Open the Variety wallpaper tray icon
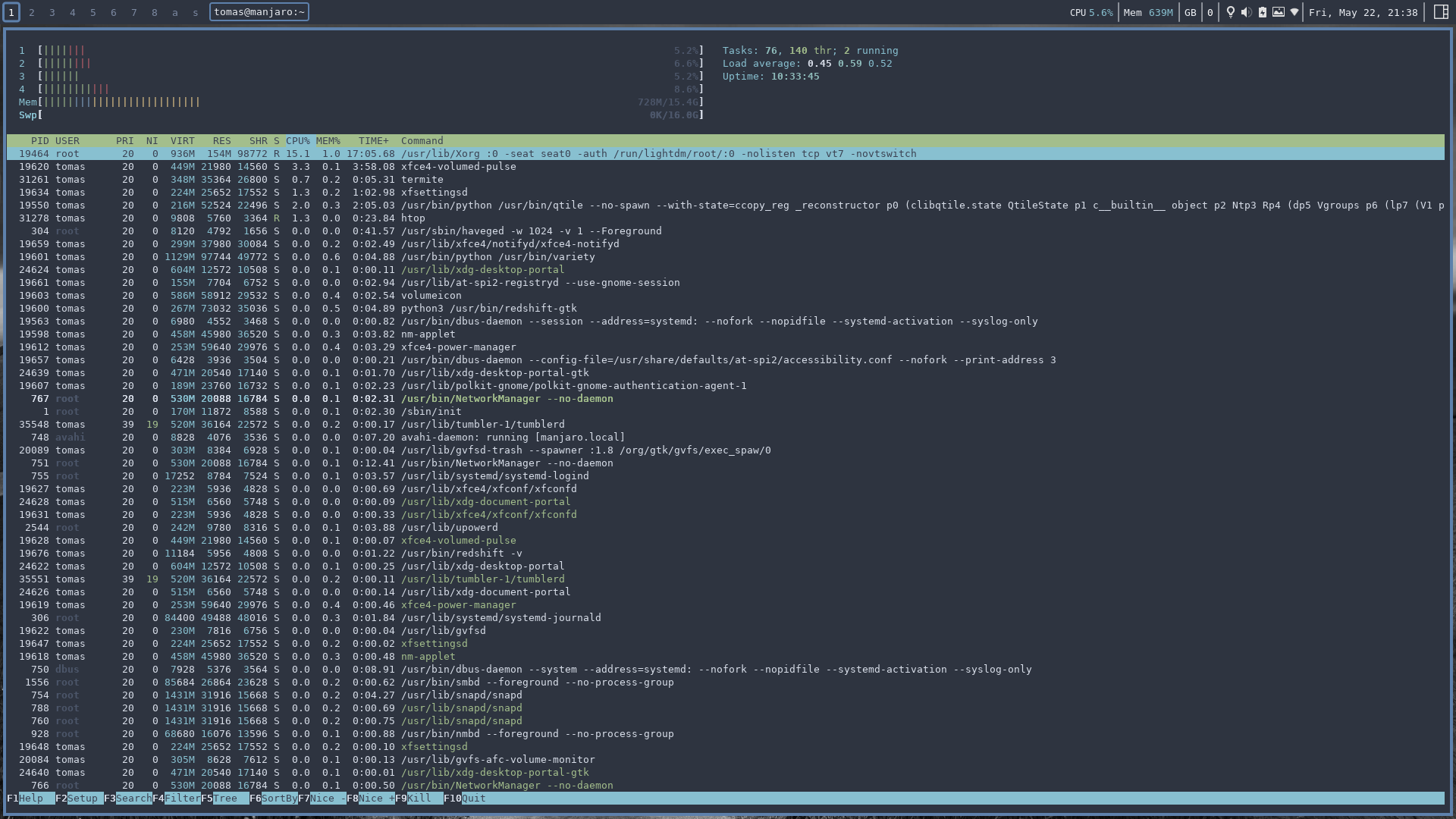Viewport: 1456px width, 819px height. 1279,12
